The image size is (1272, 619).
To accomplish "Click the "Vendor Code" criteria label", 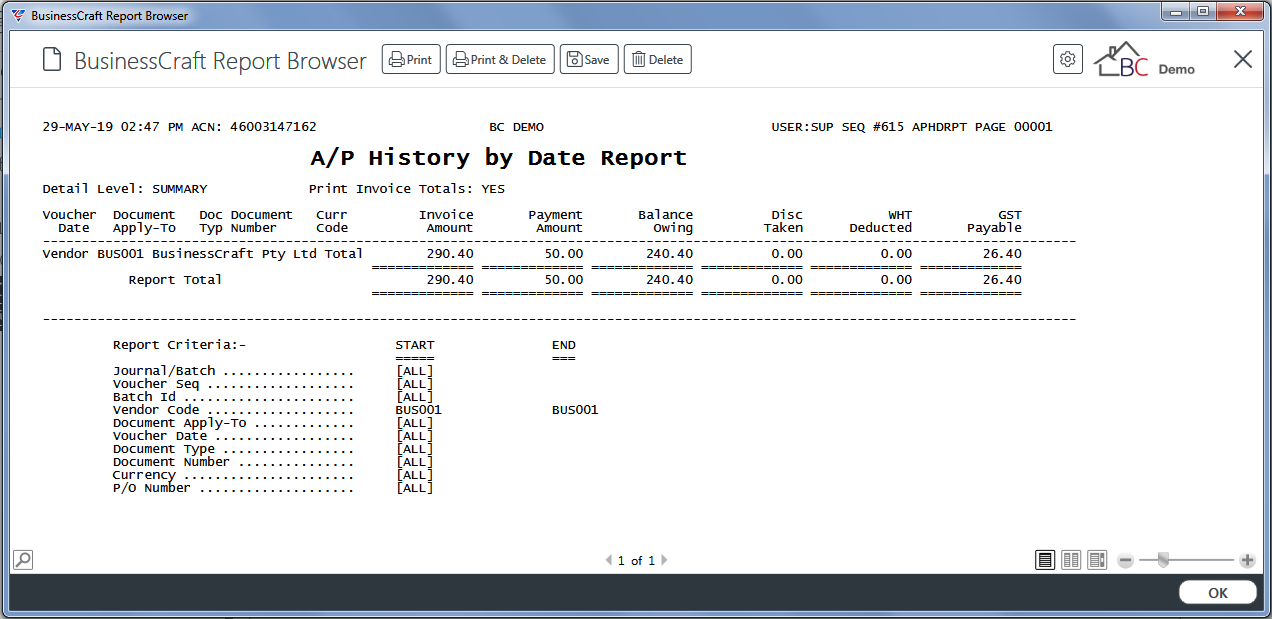I will (x=156, y=410).
